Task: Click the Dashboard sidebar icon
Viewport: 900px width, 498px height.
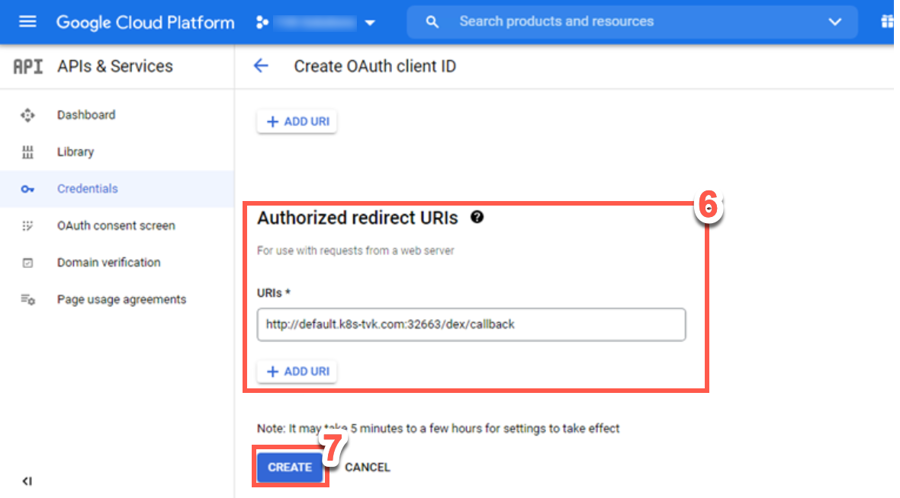Action: coord(27,115)
